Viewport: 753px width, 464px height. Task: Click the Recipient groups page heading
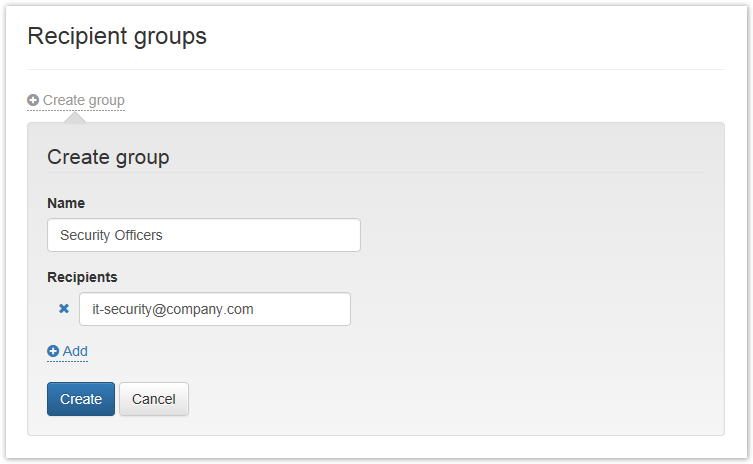pos(117,36)
